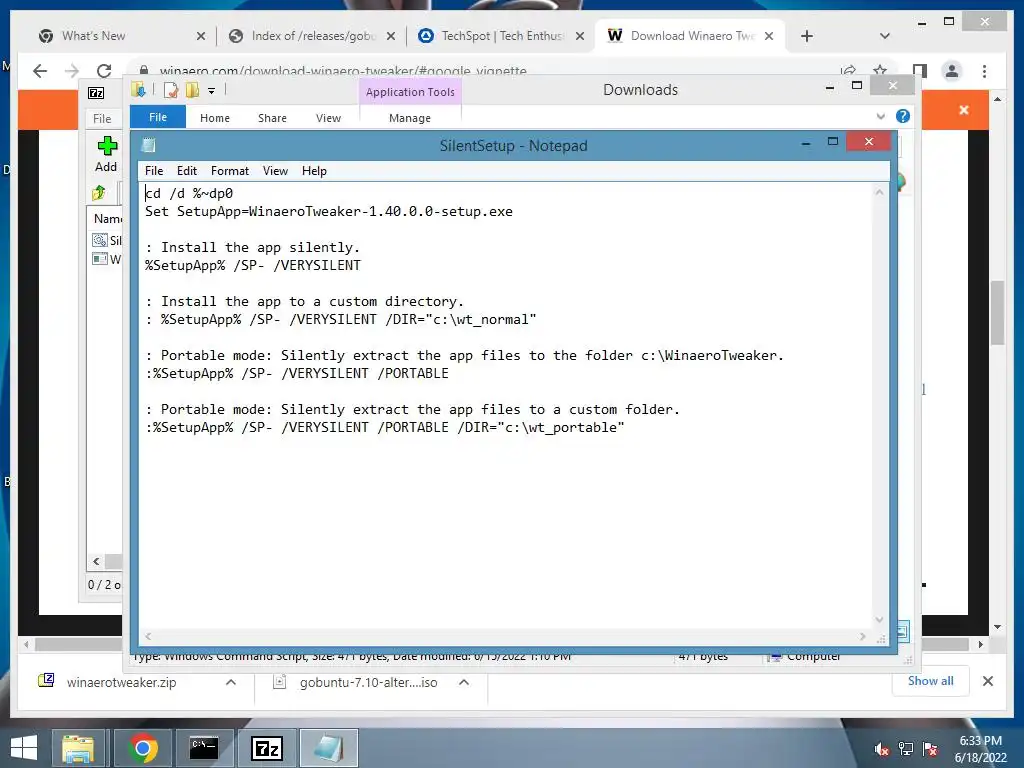1024x768 pixels.
Task: Select the WinaeroTweaker exe row in 7-Zip
Action: click(107, 259)
